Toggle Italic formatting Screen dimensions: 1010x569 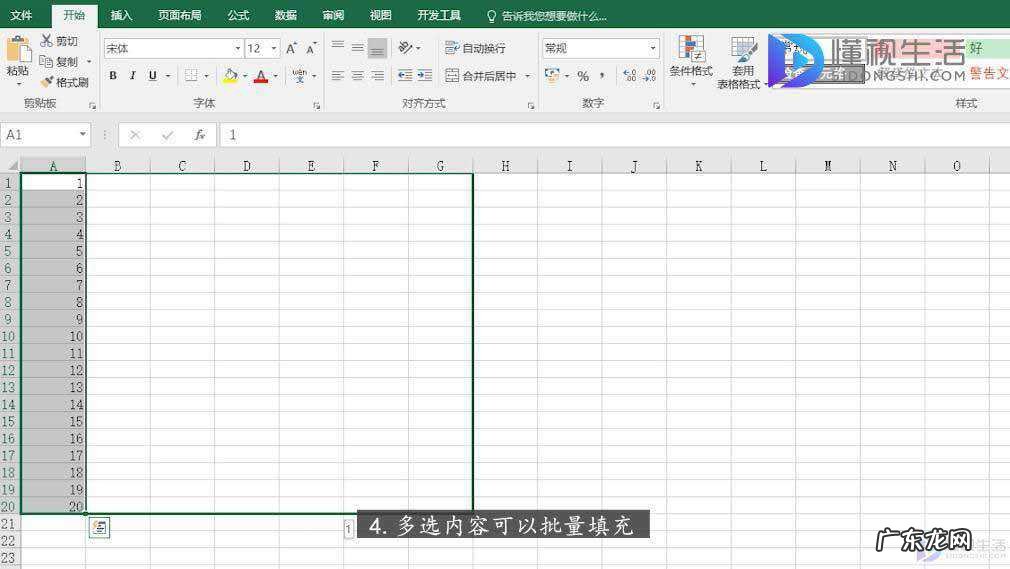pyautogui.click(x=133, y=75)
